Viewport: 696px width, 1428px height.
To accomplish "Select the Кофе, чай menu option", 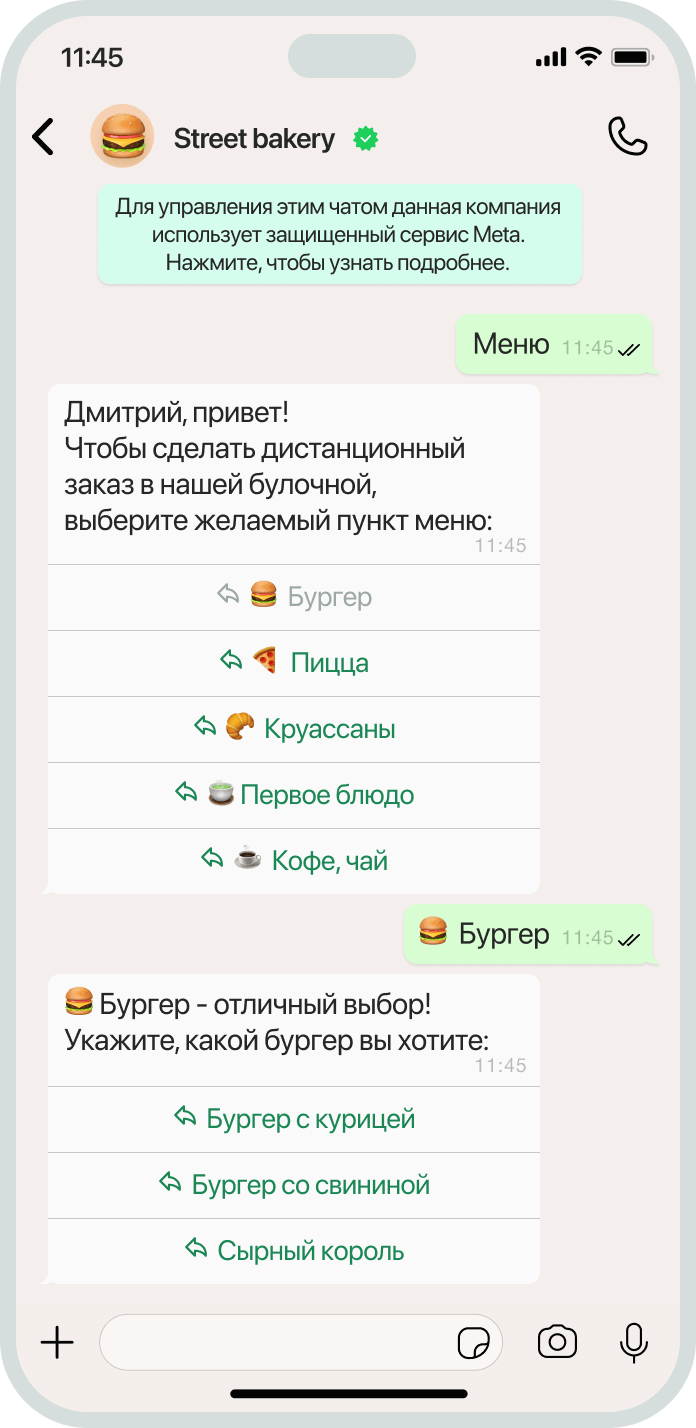I will (294, 861).
